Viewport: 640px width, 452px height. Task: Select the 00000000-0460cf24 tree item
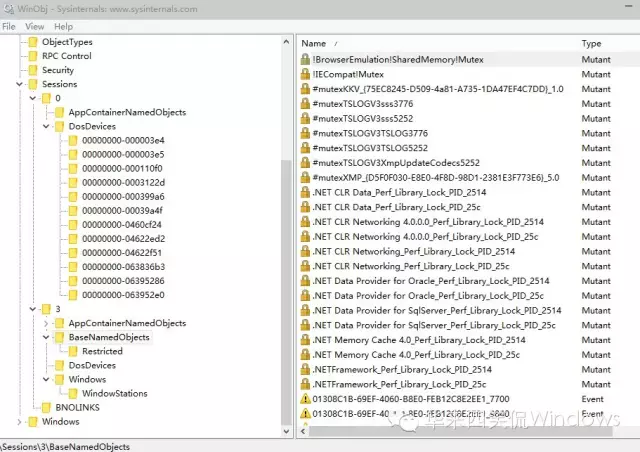(122, 225)
